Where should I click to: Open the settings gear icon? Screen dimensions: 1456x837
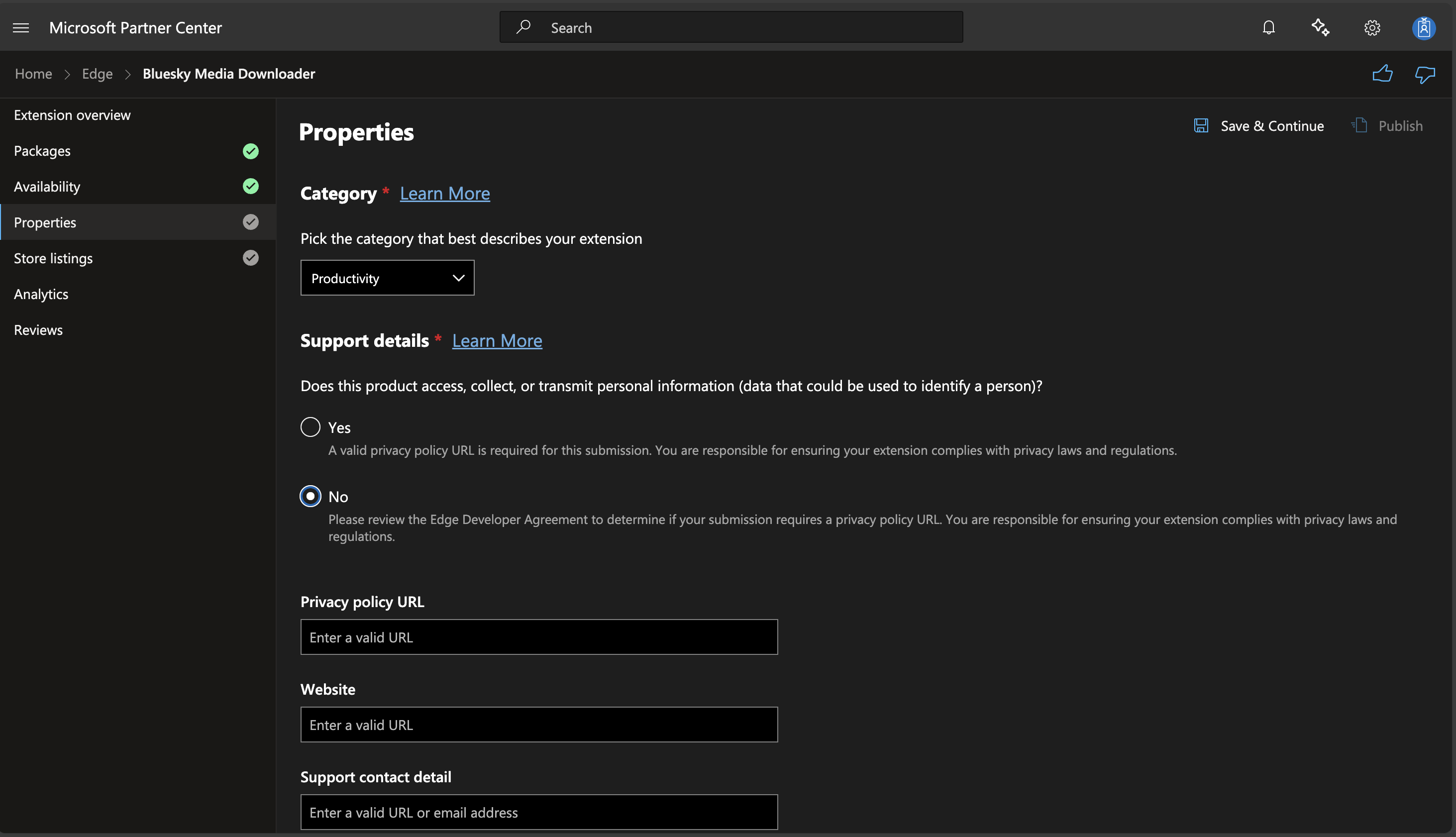point(1372,27)
